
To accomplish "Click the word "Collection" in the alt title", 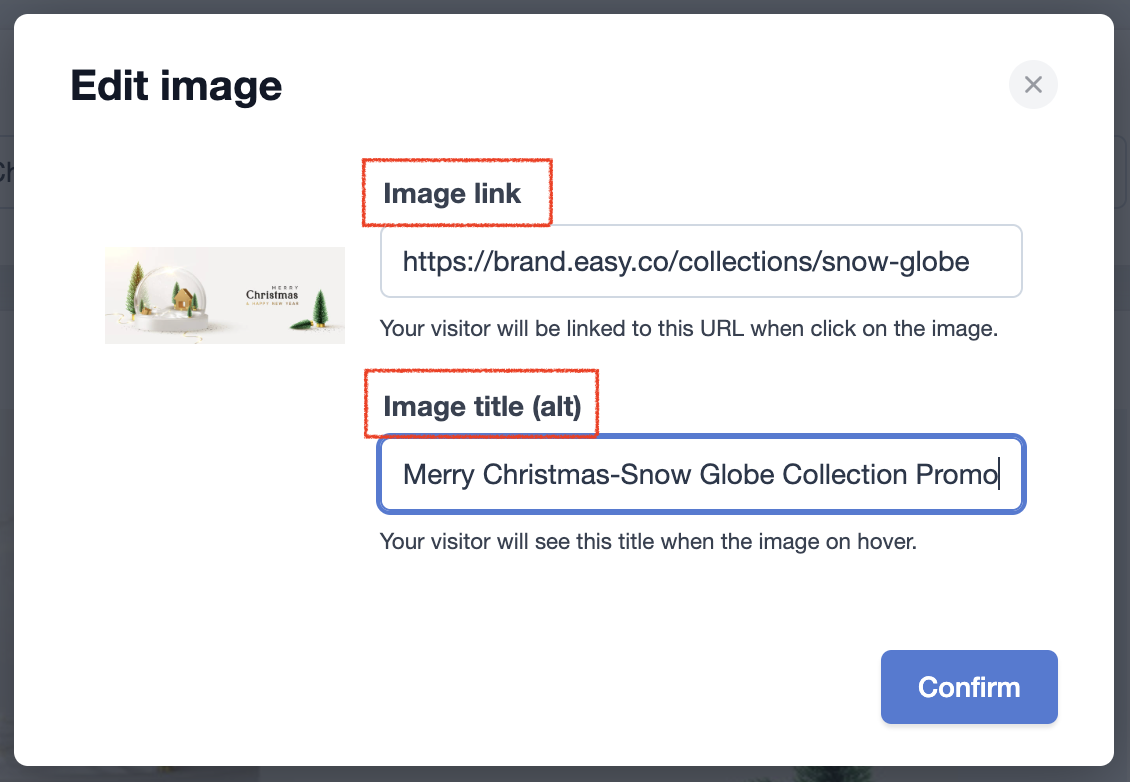I will (844, 474).
